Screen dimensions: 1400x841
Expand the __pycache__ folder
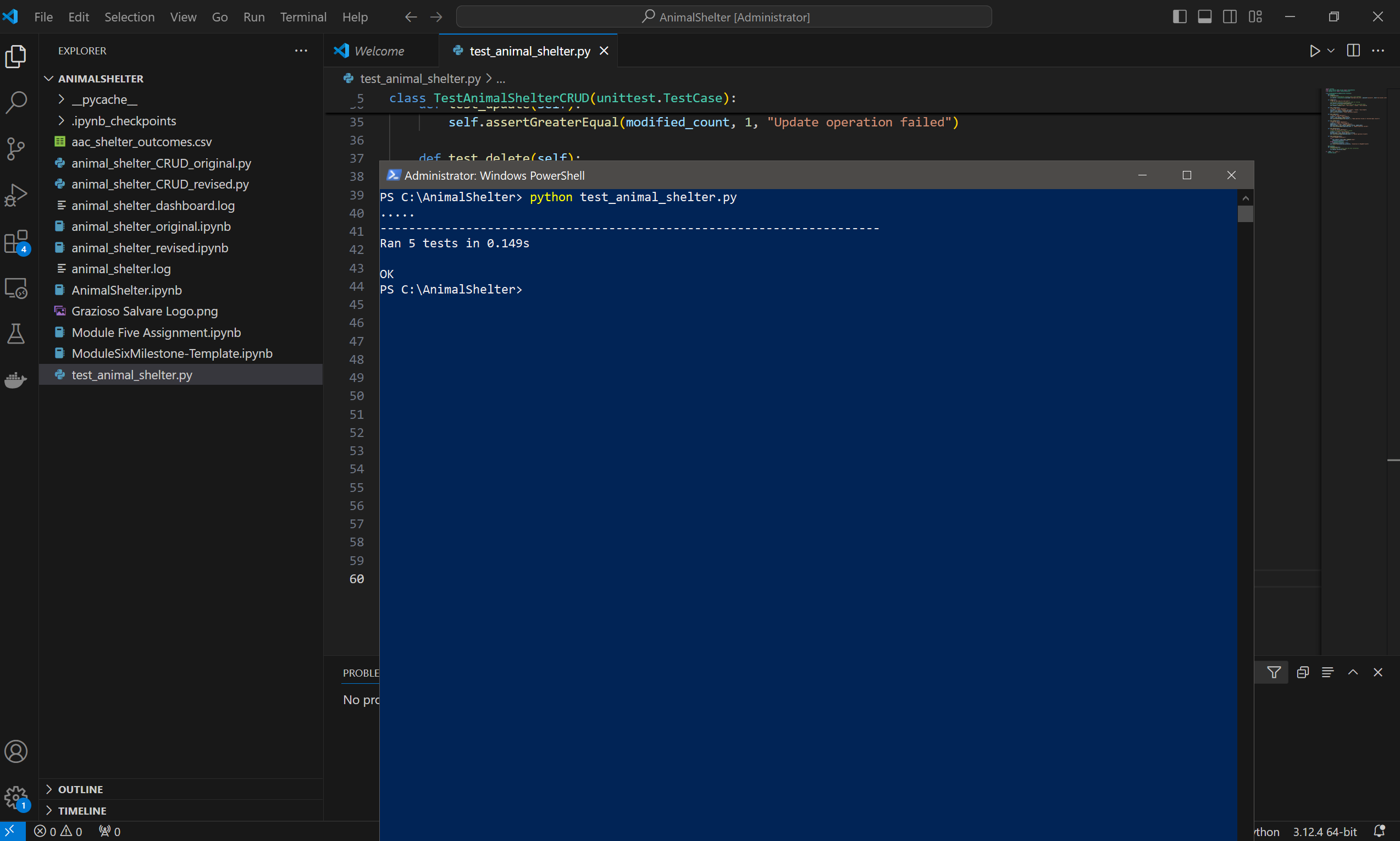click(x=61, y=99)
